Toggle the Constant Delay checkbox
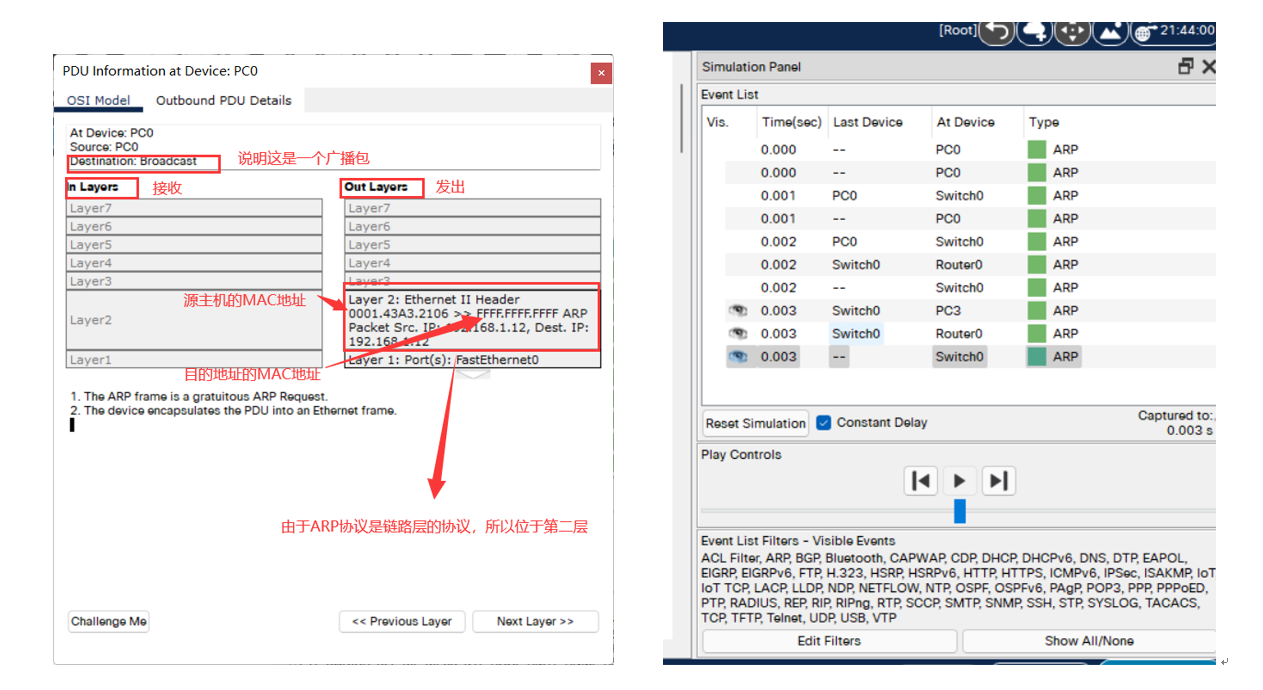 click(824, 422)
